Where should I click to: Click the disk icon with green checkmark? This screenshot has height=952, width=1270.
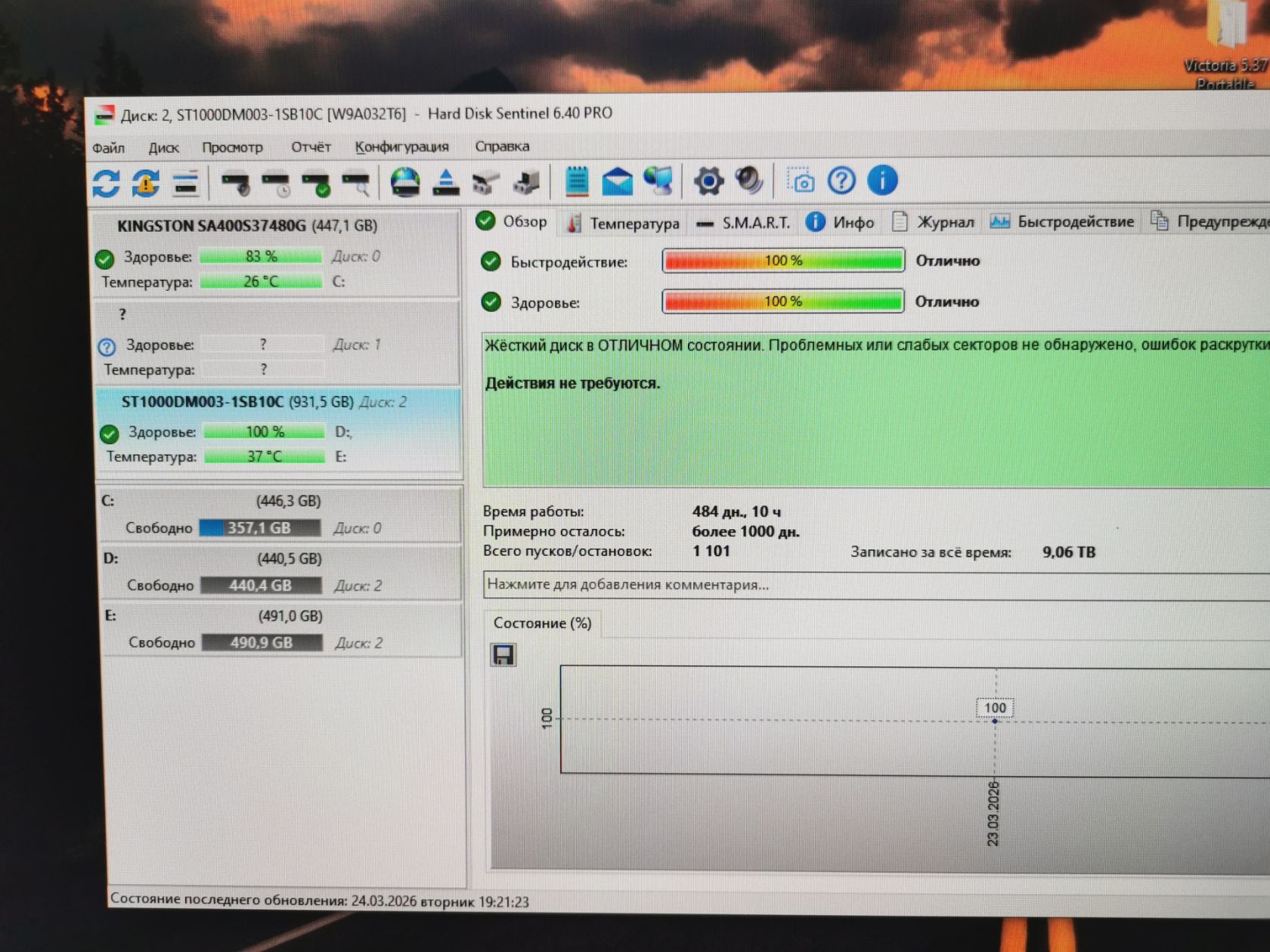(x=317, y=184)
